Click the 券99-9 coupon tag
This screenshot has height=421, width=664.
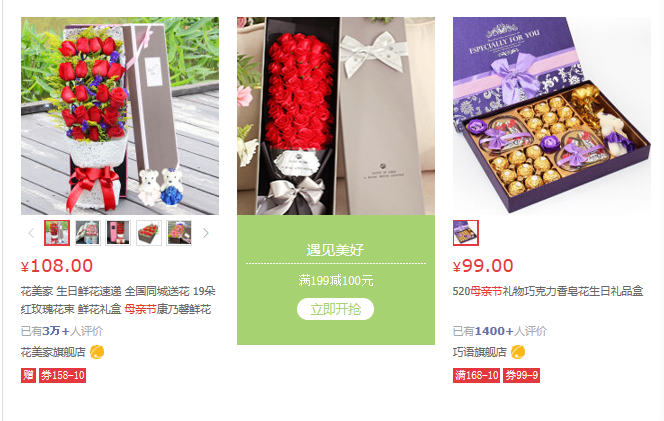(x=521, y=375)
